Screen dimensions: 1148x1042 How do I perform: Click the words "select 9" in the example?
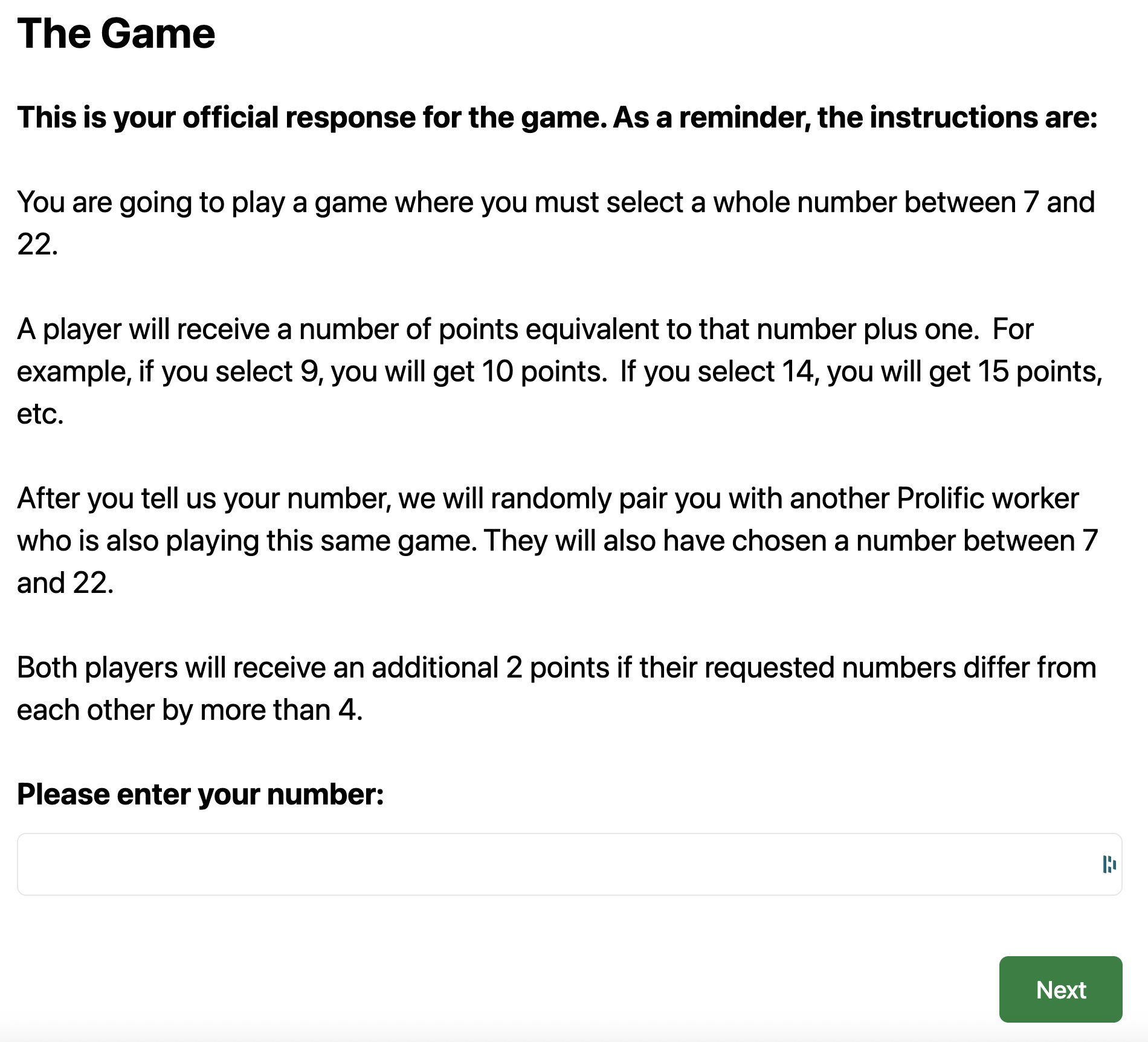(x=268, y=372)
